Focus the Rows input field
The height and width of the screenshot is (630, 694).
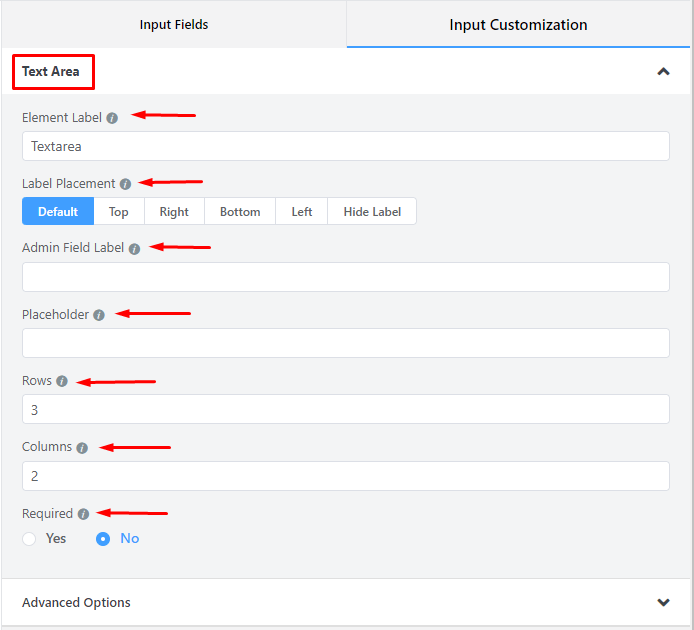(x=346, y=409)
